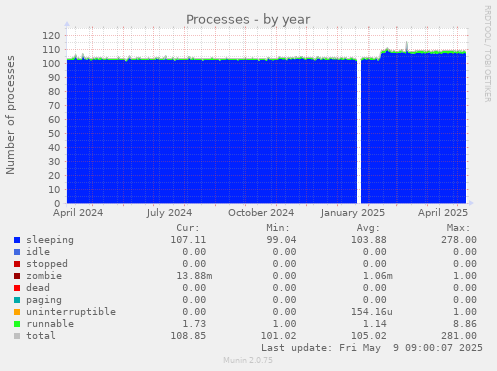The image size is (497, 371).
Task: Click the paging legend color swatch
Action: pyautogui.click(x=17, y=300)
